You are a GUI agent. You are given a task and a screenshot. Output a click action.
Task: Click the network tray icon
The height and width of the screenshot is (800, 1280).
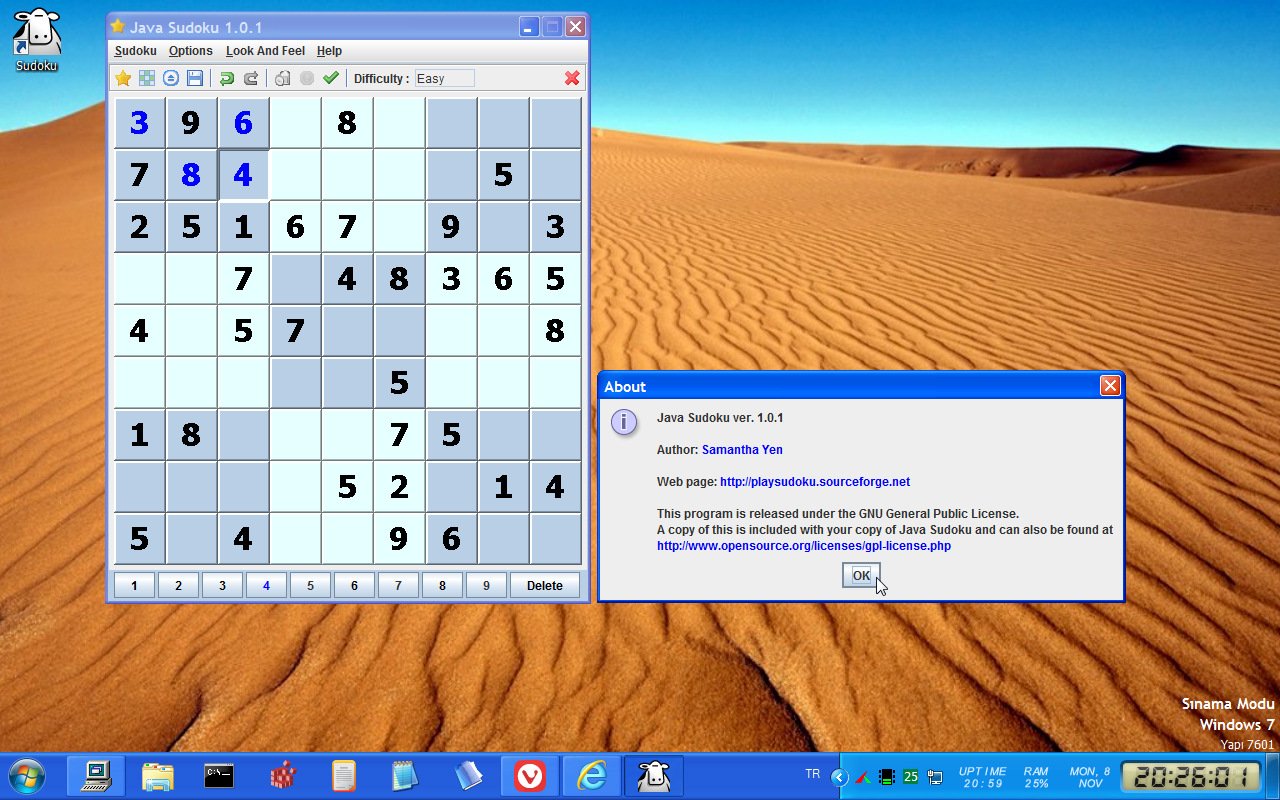(935, 777)
